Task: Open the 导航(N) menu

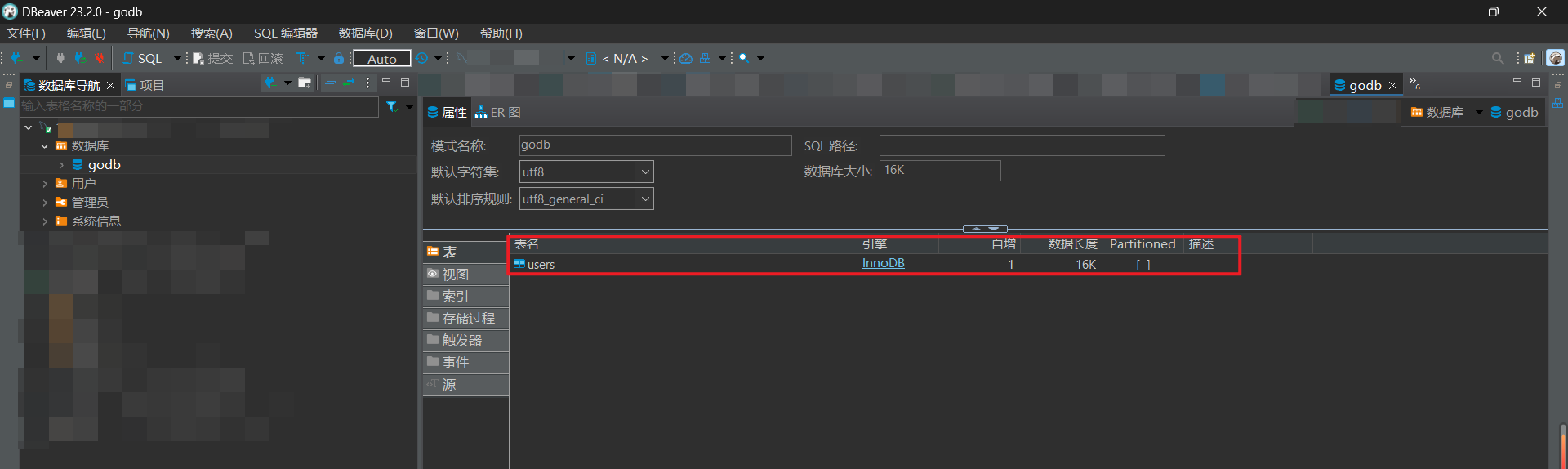Action: coord(148,33)
